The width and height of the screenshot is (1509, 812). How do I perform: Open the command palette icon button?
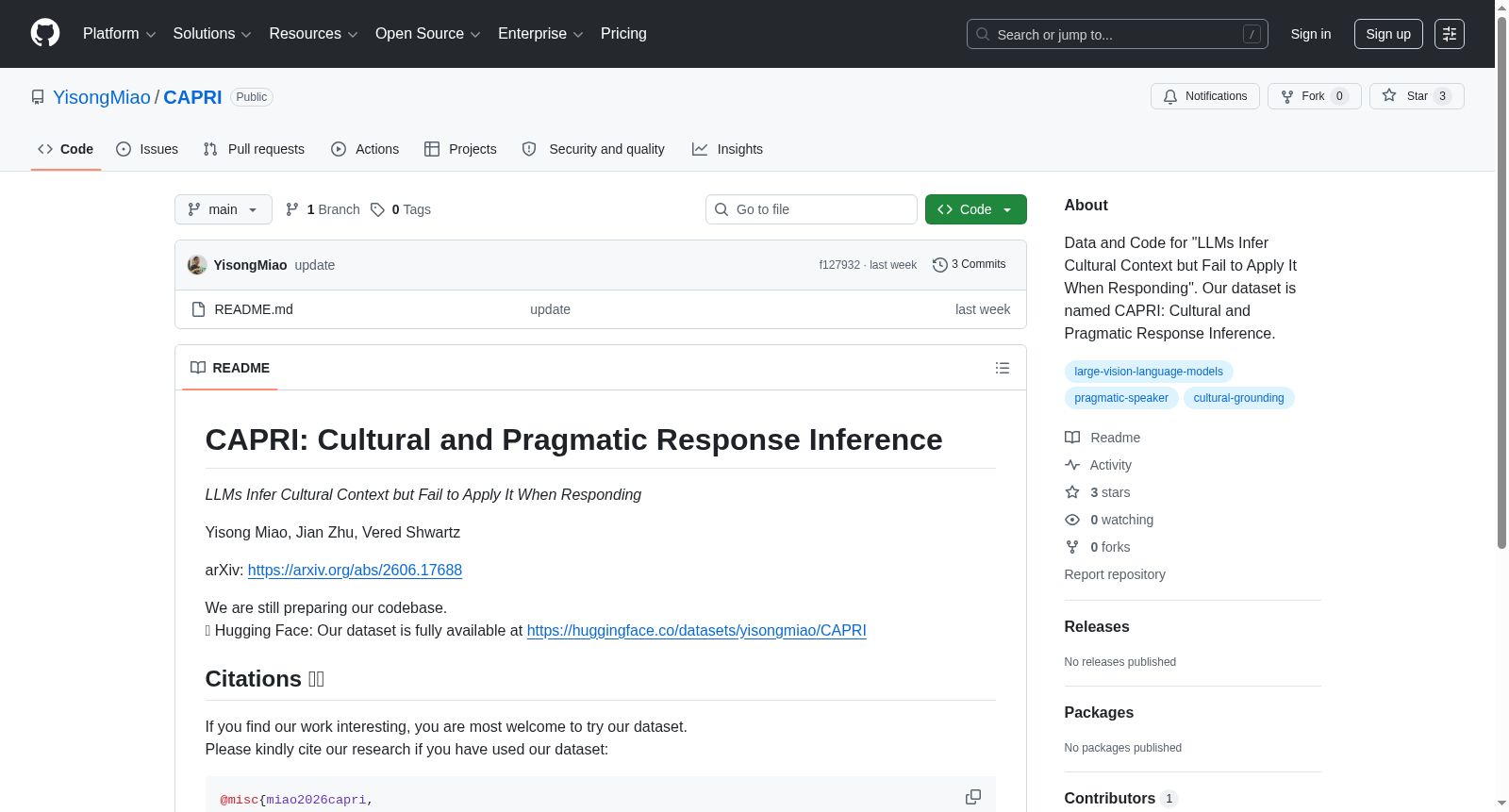(x=1449, y=34)
